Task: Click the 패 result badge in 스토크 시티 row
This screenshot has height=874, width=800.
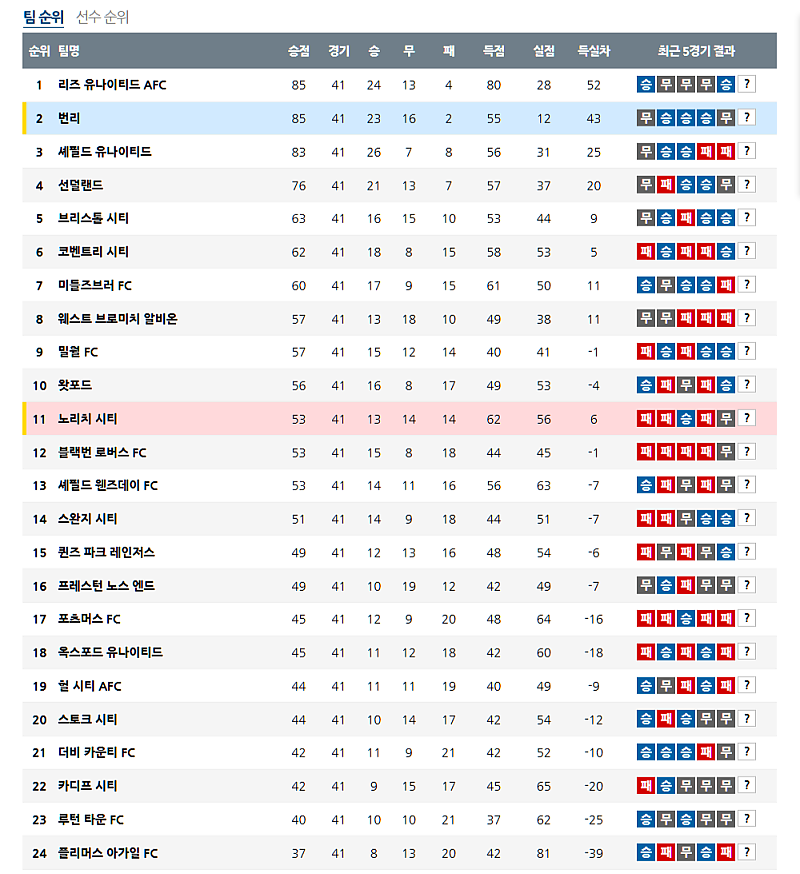Action: tap(666, 719)
